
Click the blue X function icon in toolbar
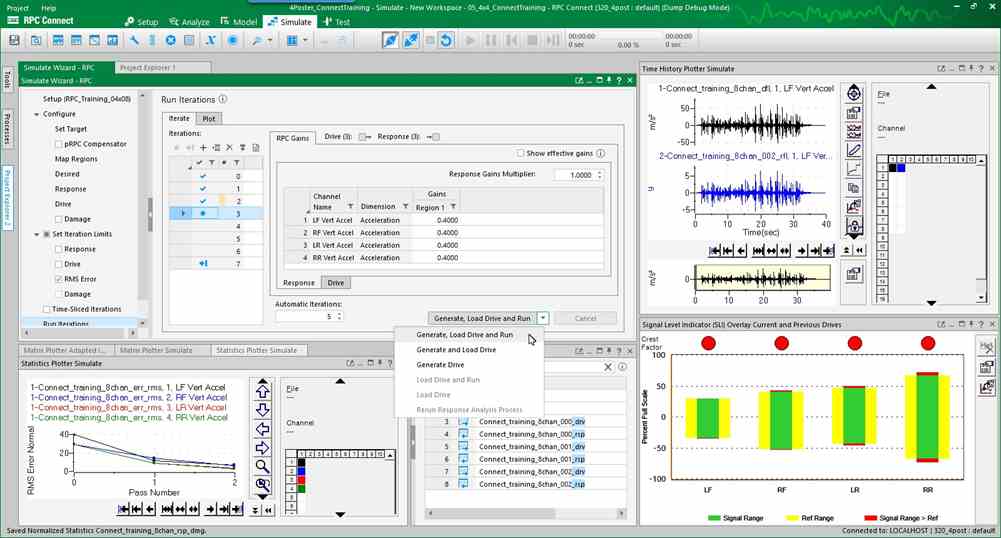pos(211,40)
